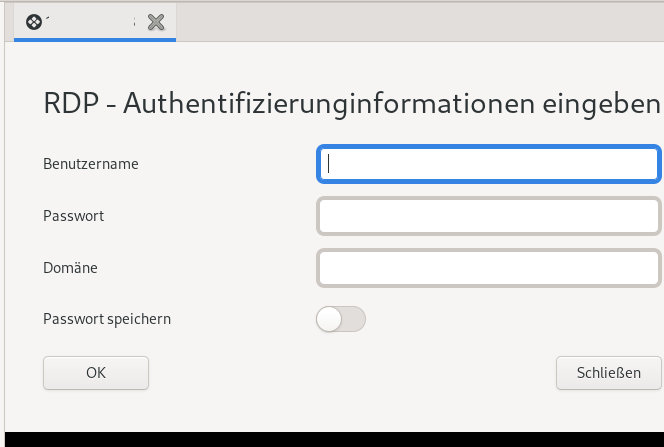Viewport: 664px width, 447px height.
Task: Click into the Passwort input field
Action: point(488,216)
